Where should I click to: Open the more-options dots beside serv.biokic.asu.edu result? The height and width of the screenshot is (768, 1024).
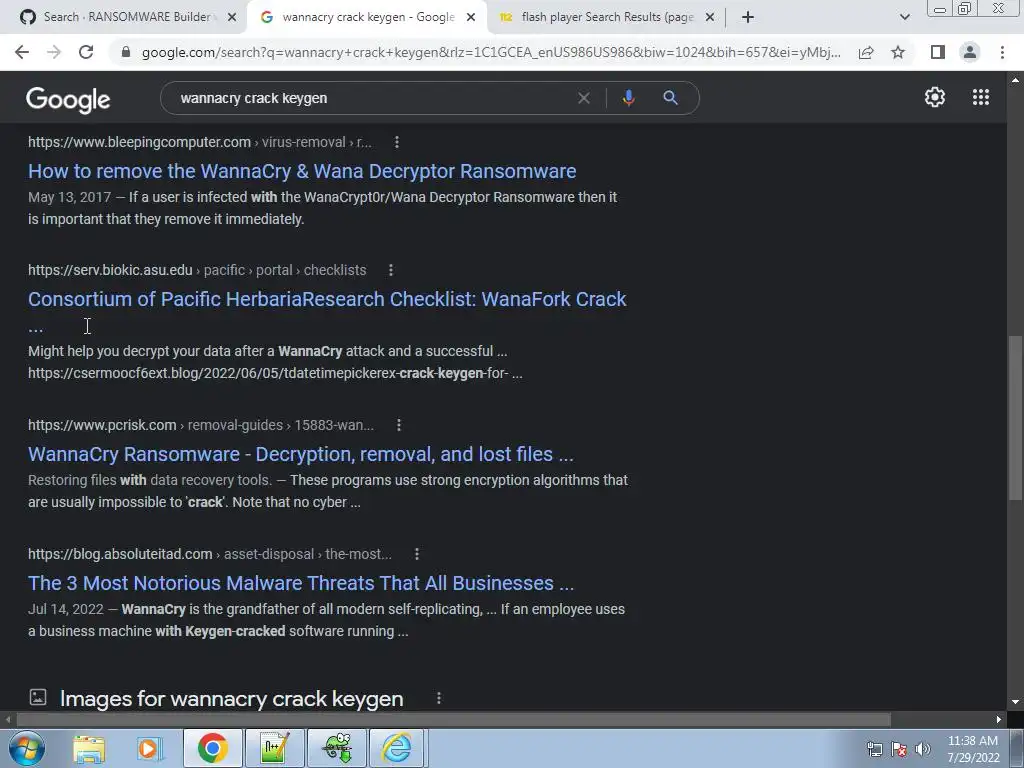tap(391, 270)
